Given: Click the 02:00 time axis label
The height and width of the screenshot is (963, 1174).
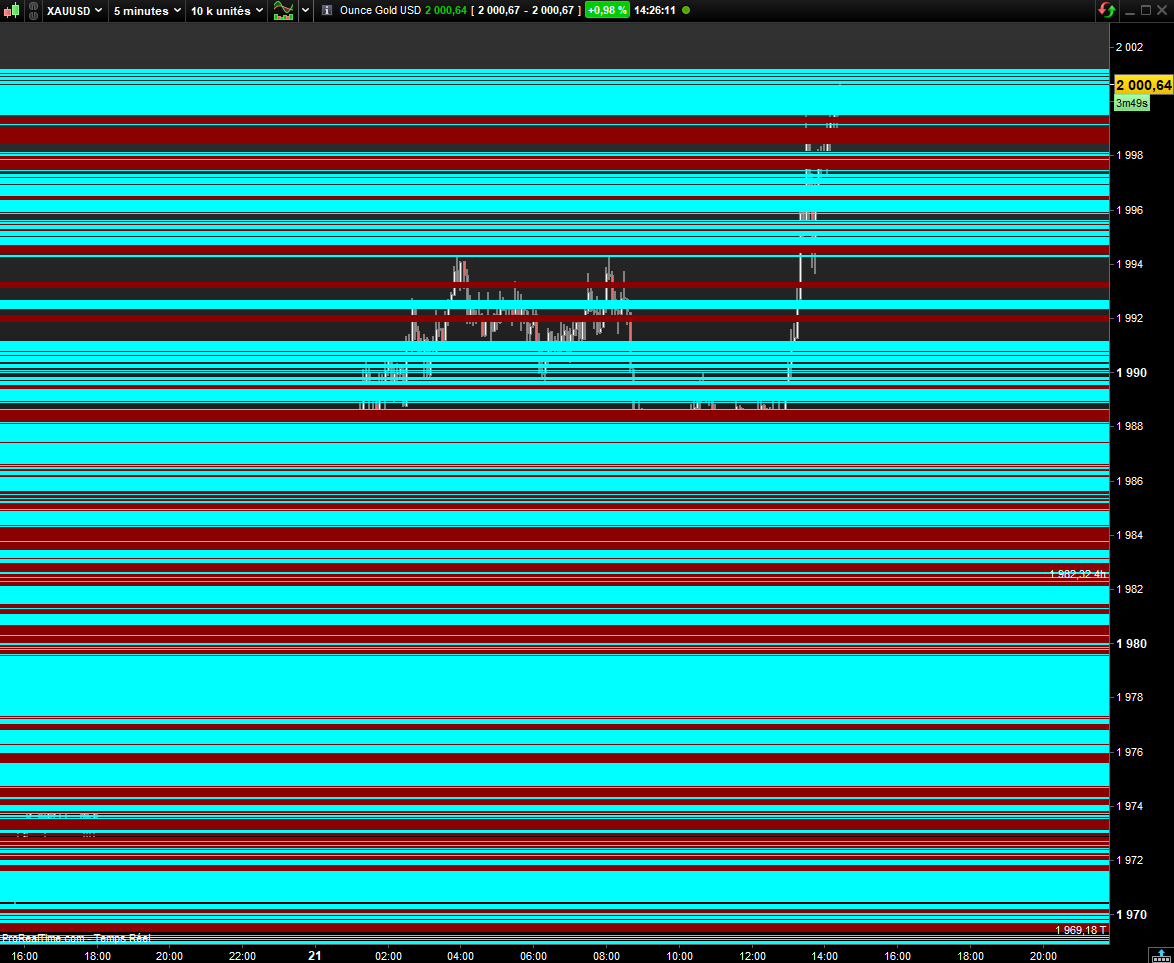Looking at the screenshot, I should click(x=388, y=956).
